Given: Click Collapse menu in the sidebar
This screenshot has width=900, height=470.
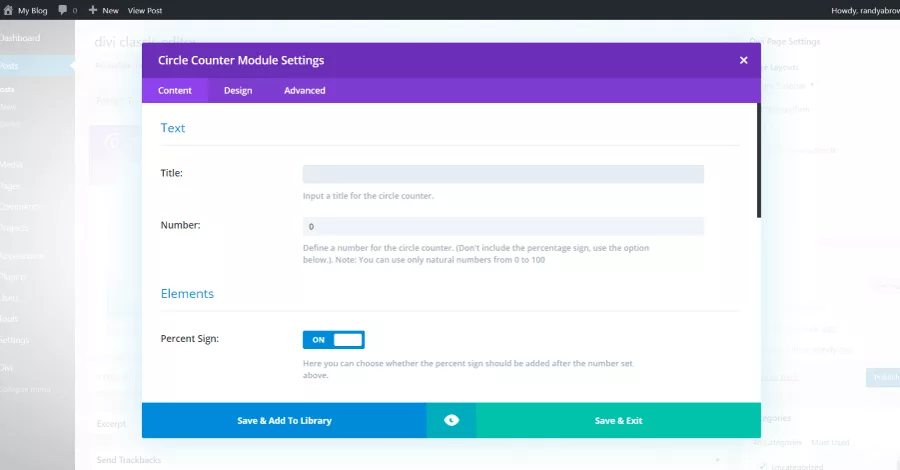Looking at the screenshot, I should [x=25, y=389].
